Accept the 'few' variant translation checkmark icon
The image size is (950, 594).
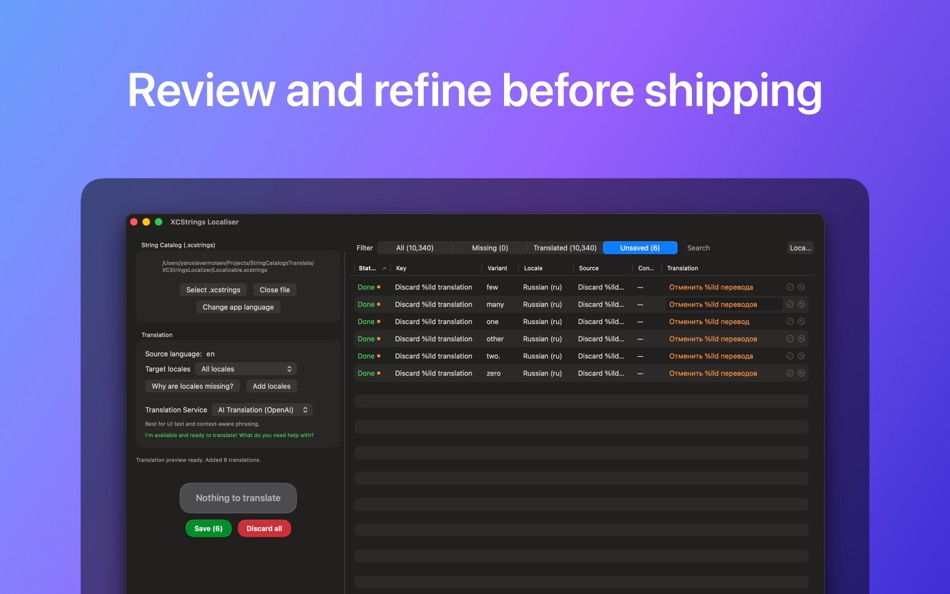pyautogui.click(x=789, y=287)
